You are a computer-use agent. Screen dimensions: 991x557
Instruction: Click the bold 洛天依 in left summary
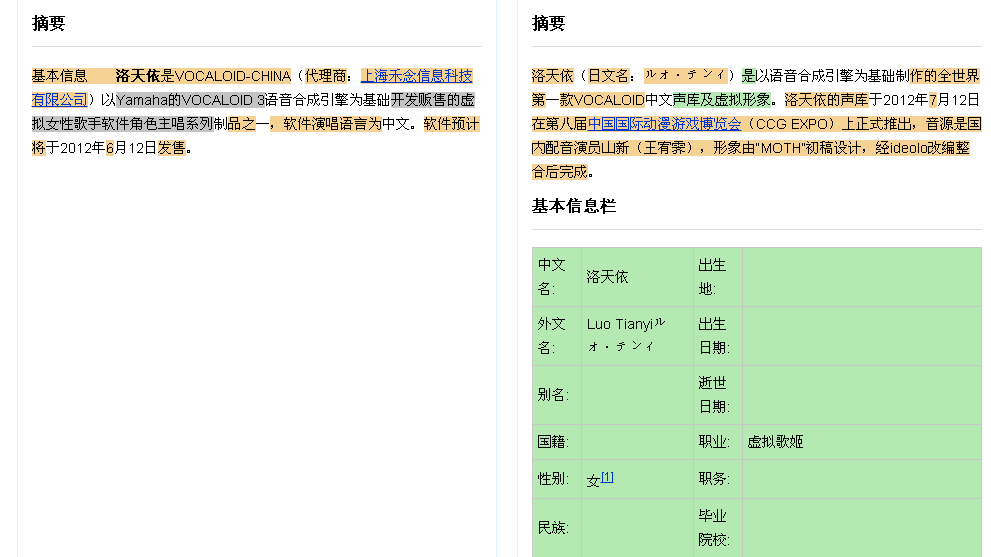pyautogui.click(x=138, y=76)
